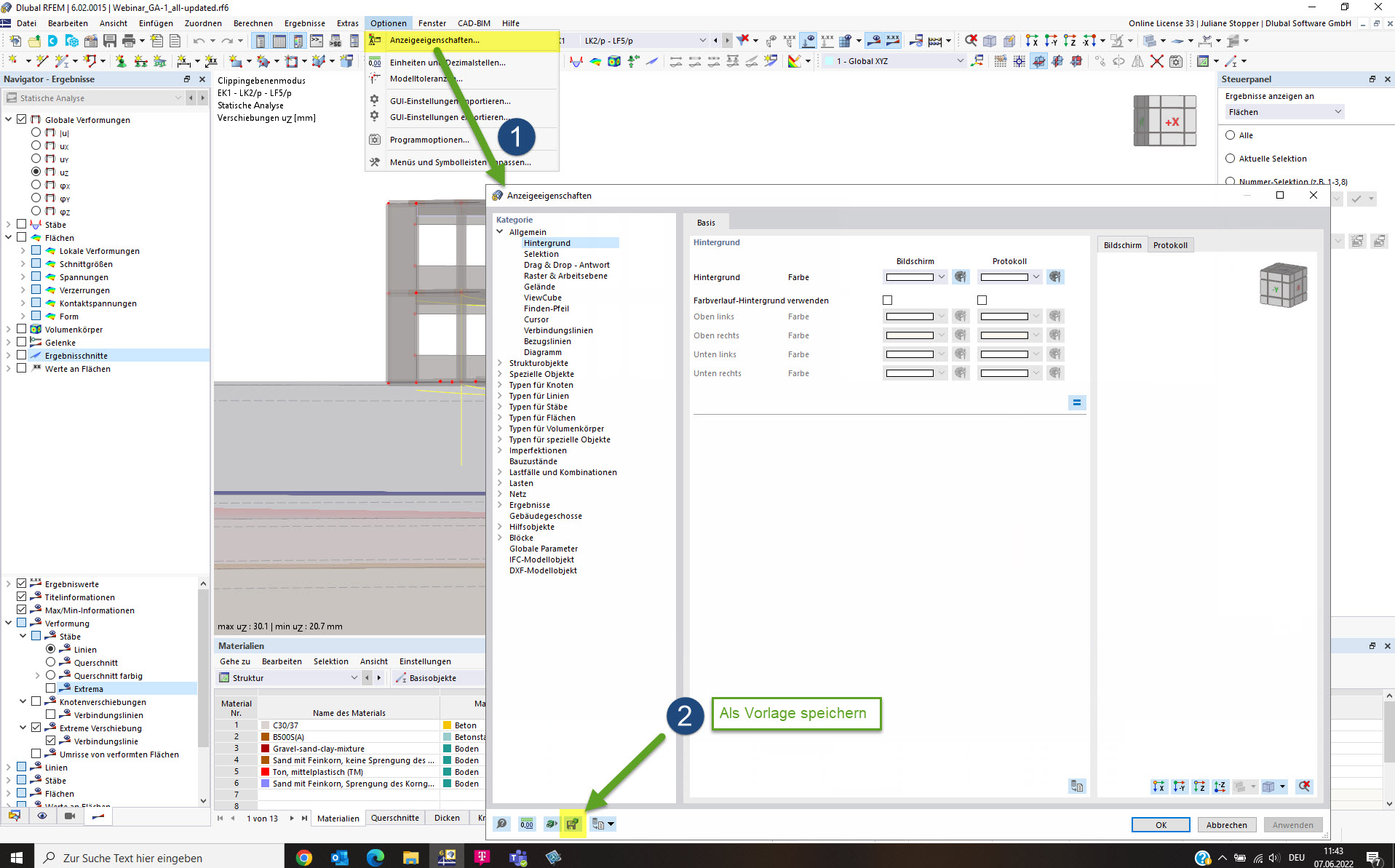This screenshot has width=1395, height=868.
Task: Click the view in X direction icon in preview
Action: [1158, 787]
